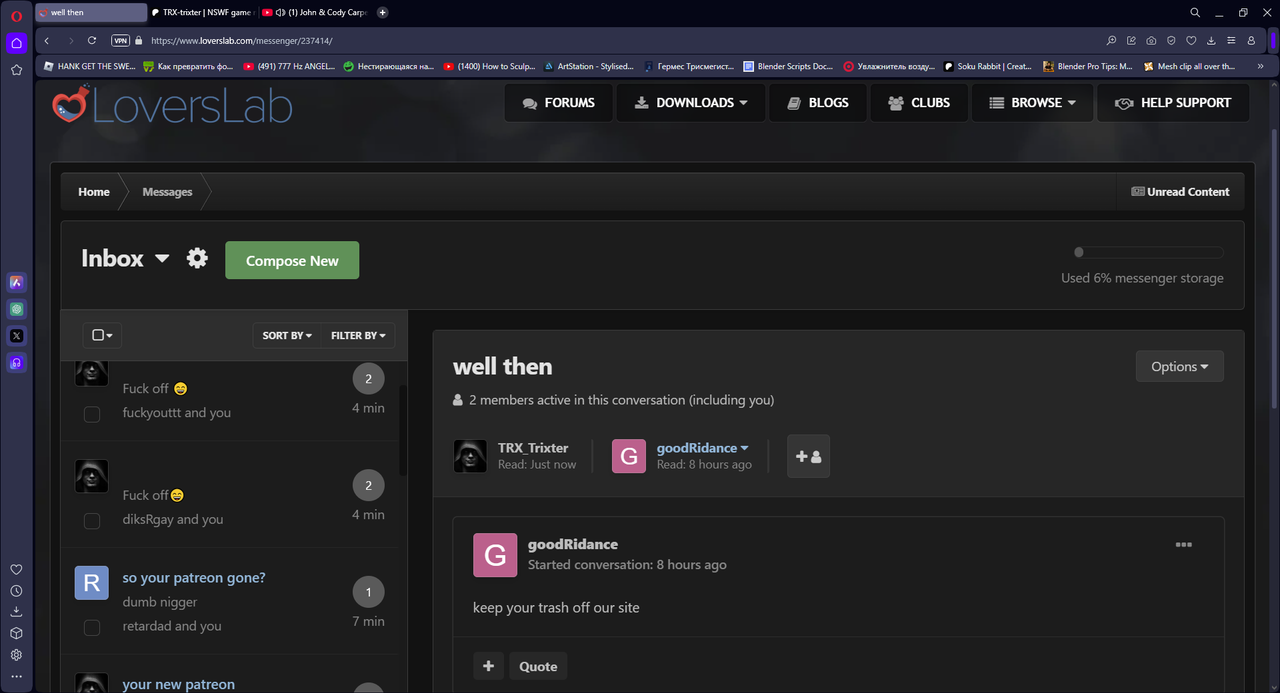Click the Quote button

(x=538, y=666)
